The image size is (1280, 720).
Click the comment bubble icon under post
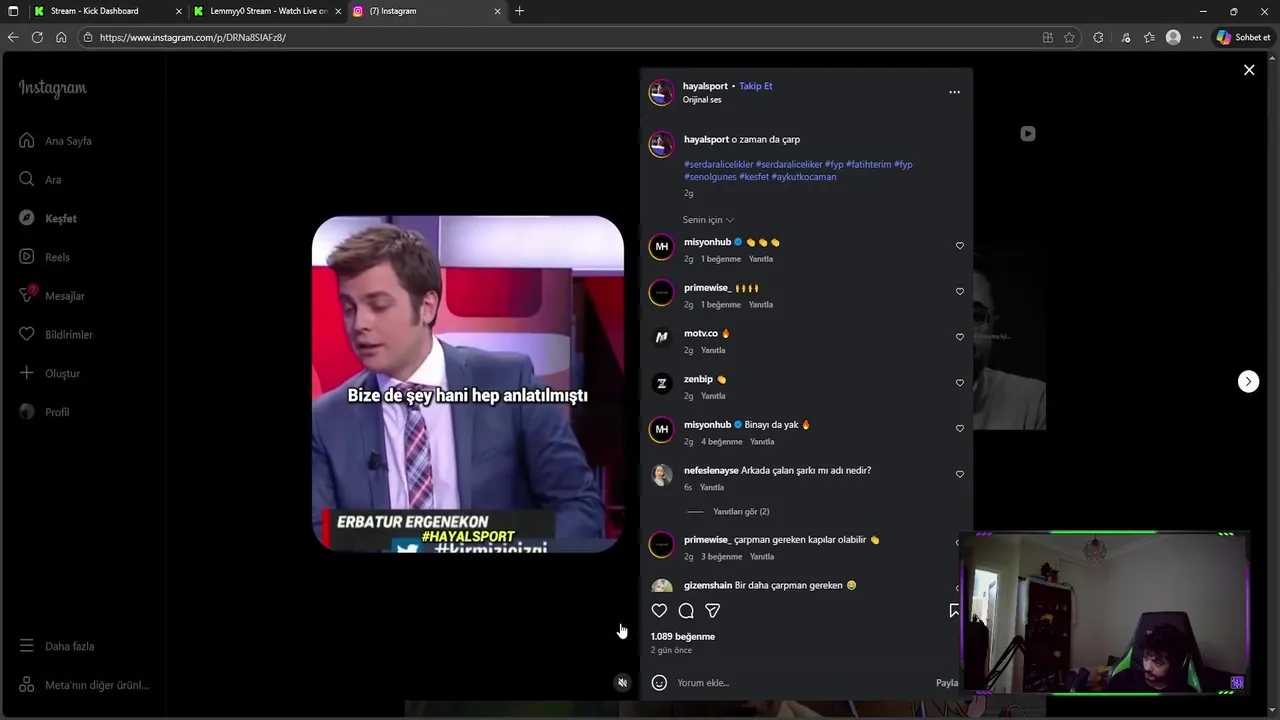click(x=686, y=611)
